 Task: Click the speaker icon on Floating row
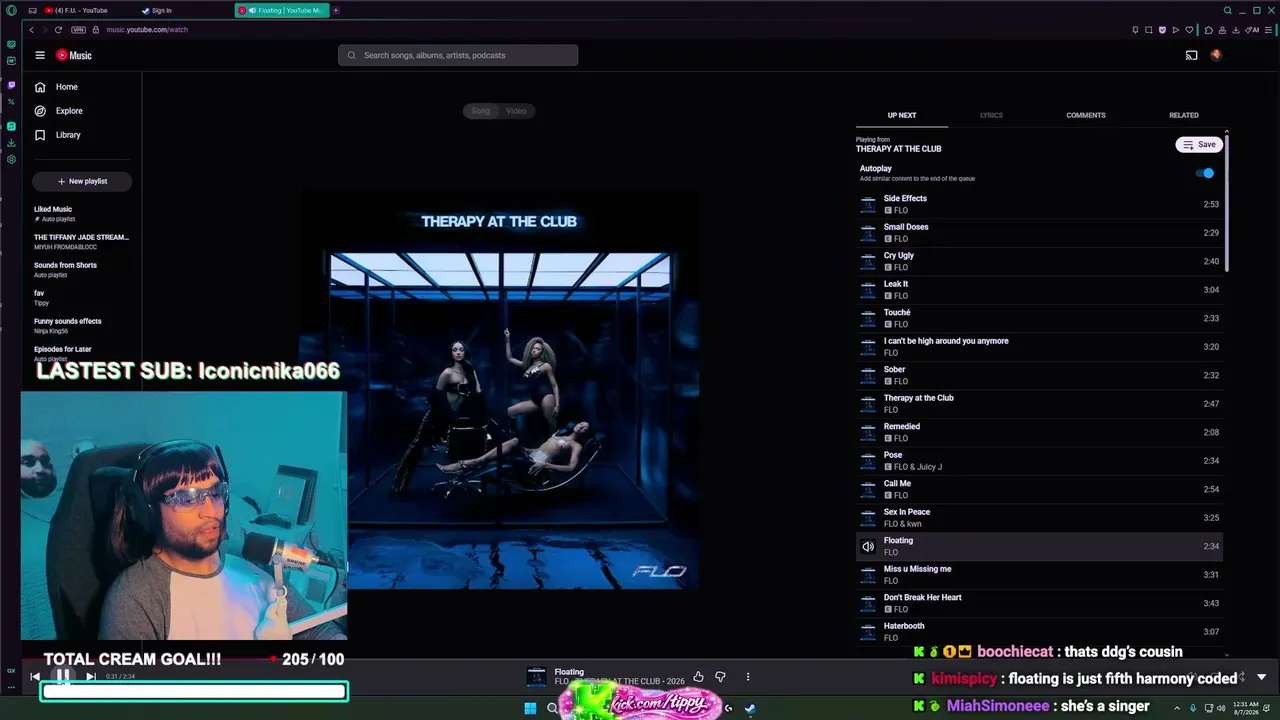click(x=868, y=547)
